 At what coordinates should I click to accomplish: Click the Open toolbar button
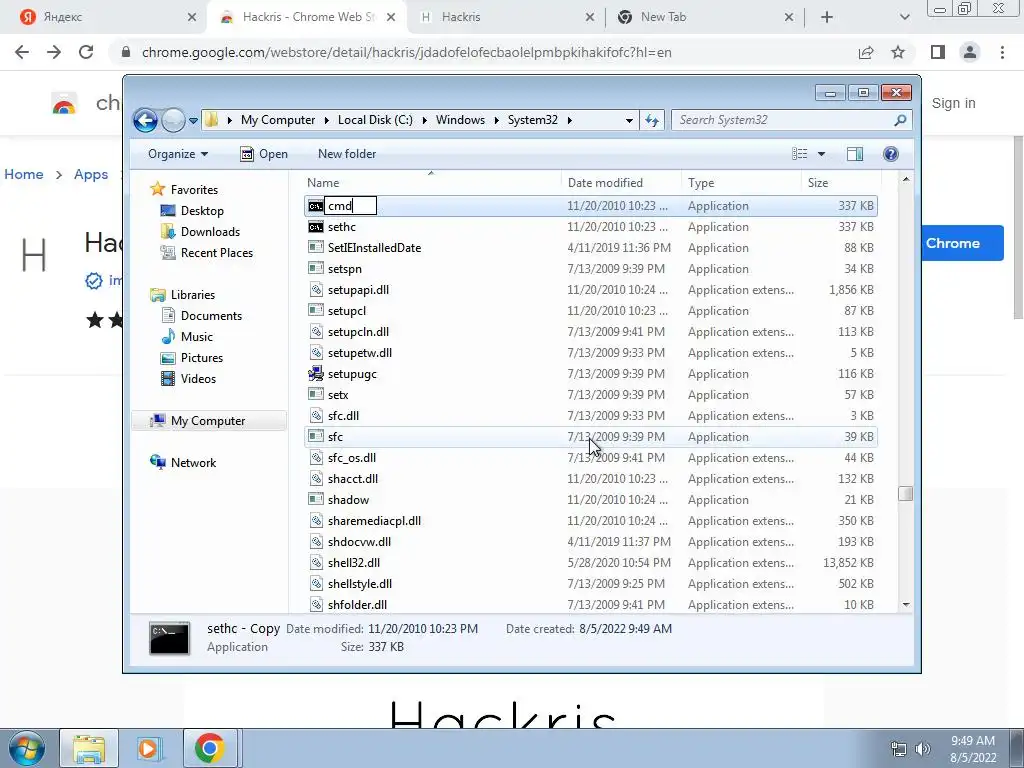[264, 154]
